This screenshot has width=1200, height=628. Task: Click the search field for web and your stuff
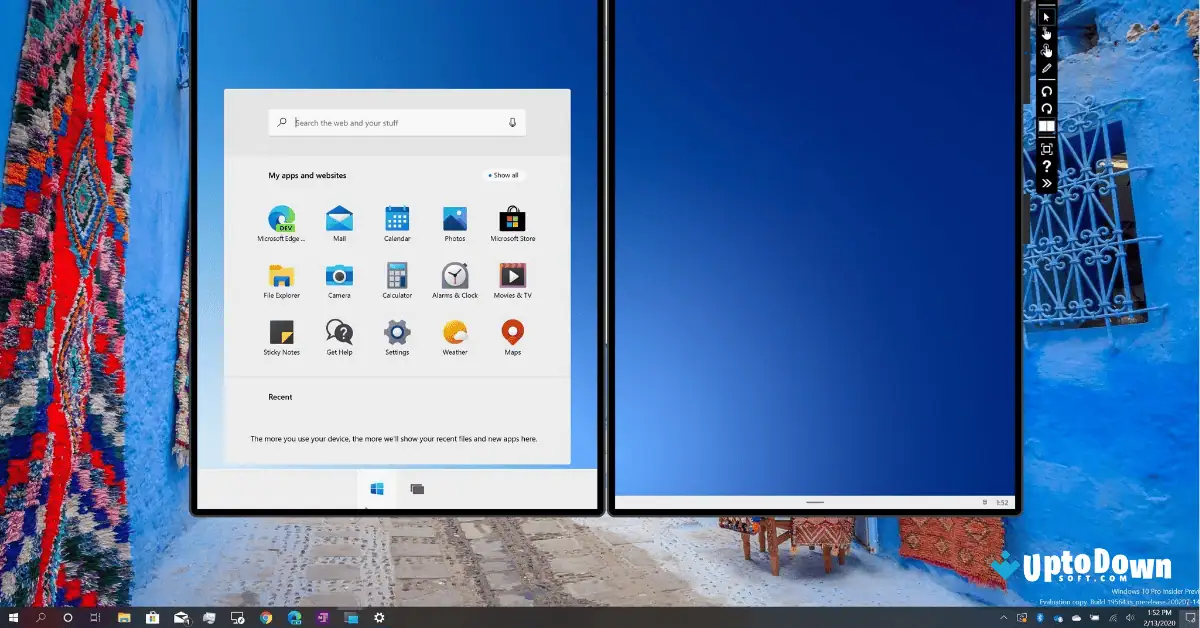[390, 122]
